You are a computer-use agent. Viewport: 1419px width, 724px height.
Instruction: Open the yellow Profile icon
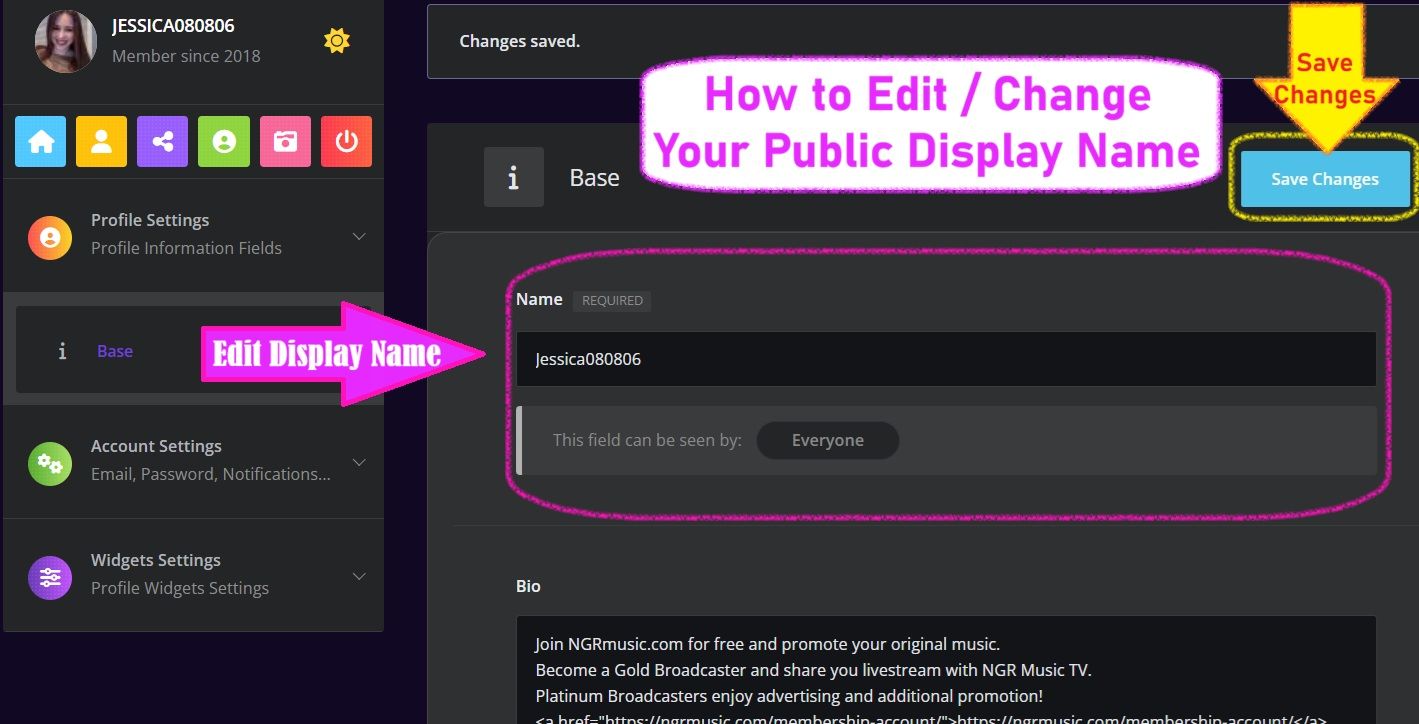pyautogui.click(x=100, y=141)
